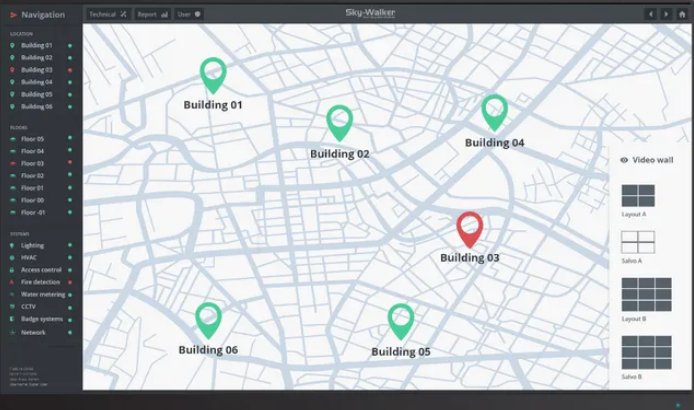This screenshot has width=694, height=410.
Task: Select Floor 04 in the floors list
Action: 41,151
